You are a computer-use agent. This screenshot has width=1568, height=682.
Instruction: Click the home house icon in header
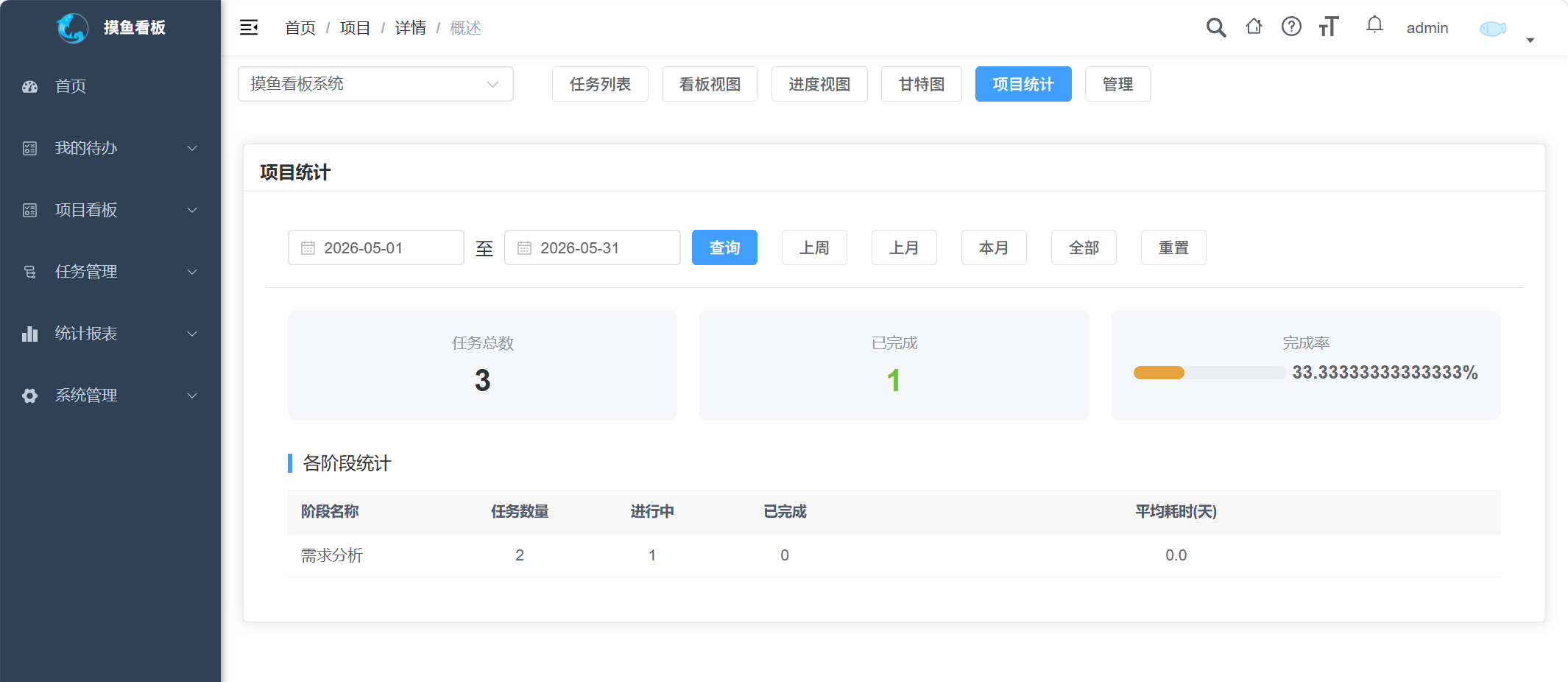tap(1254, 27)
